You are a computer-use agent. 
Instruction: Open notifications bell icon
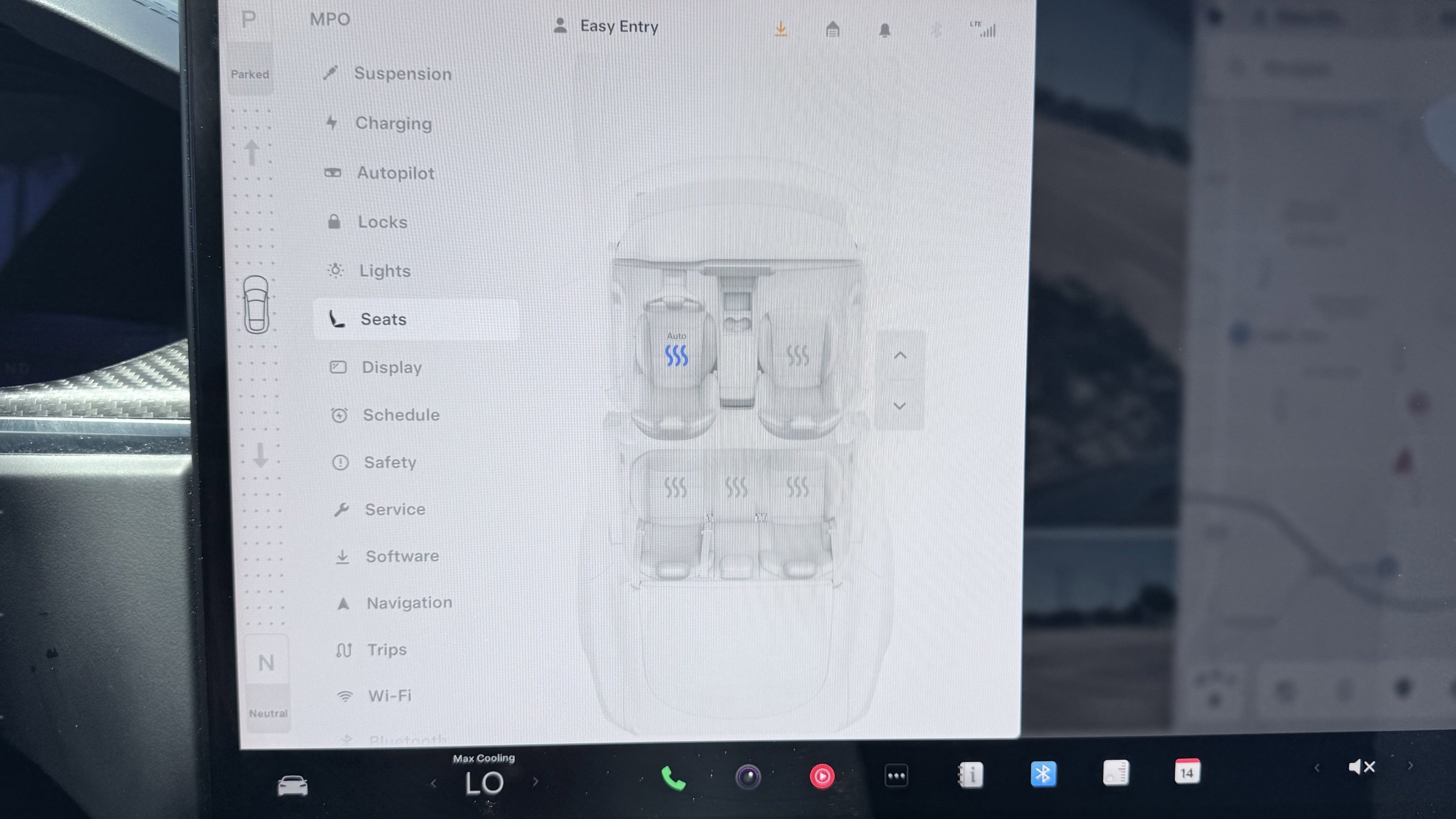885,30
